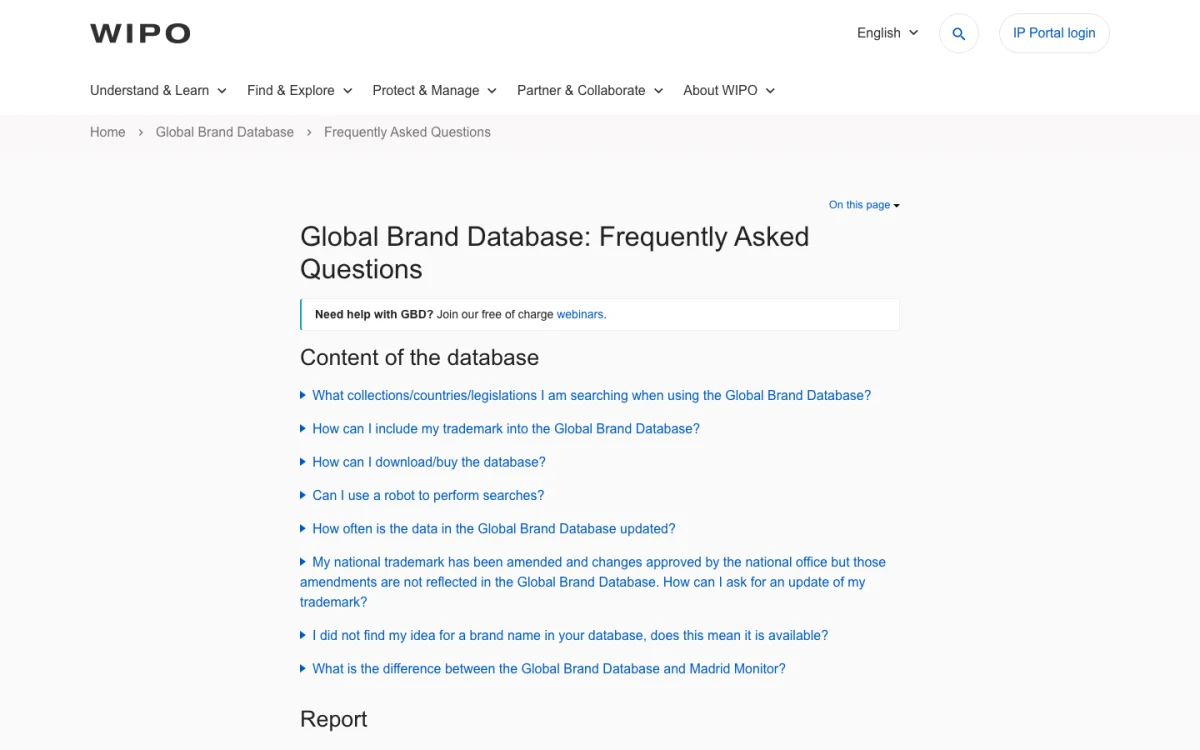Expand difference between GBD and Madrid Monitor
Image resolution: width=1200 pixels, height=750 pixels.
click(x=543, y=668)
